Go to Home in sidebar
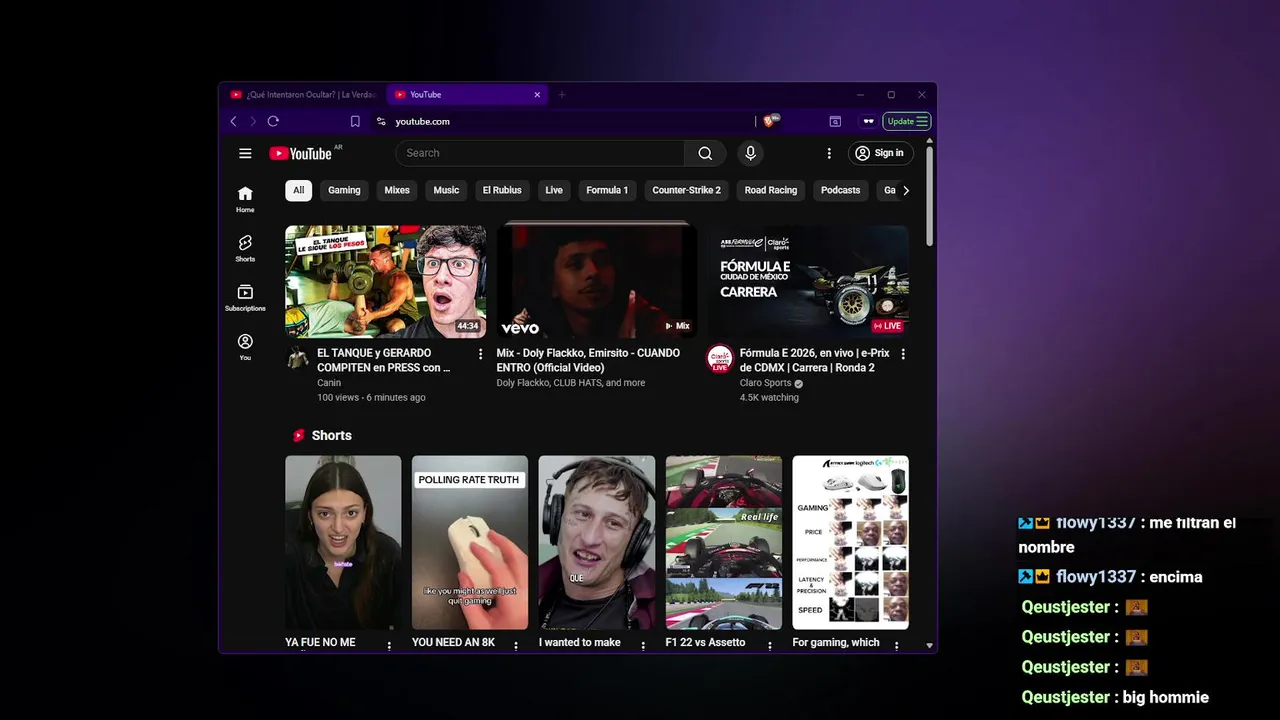This screenshot has height=720, width=1280. coord(245,199)
